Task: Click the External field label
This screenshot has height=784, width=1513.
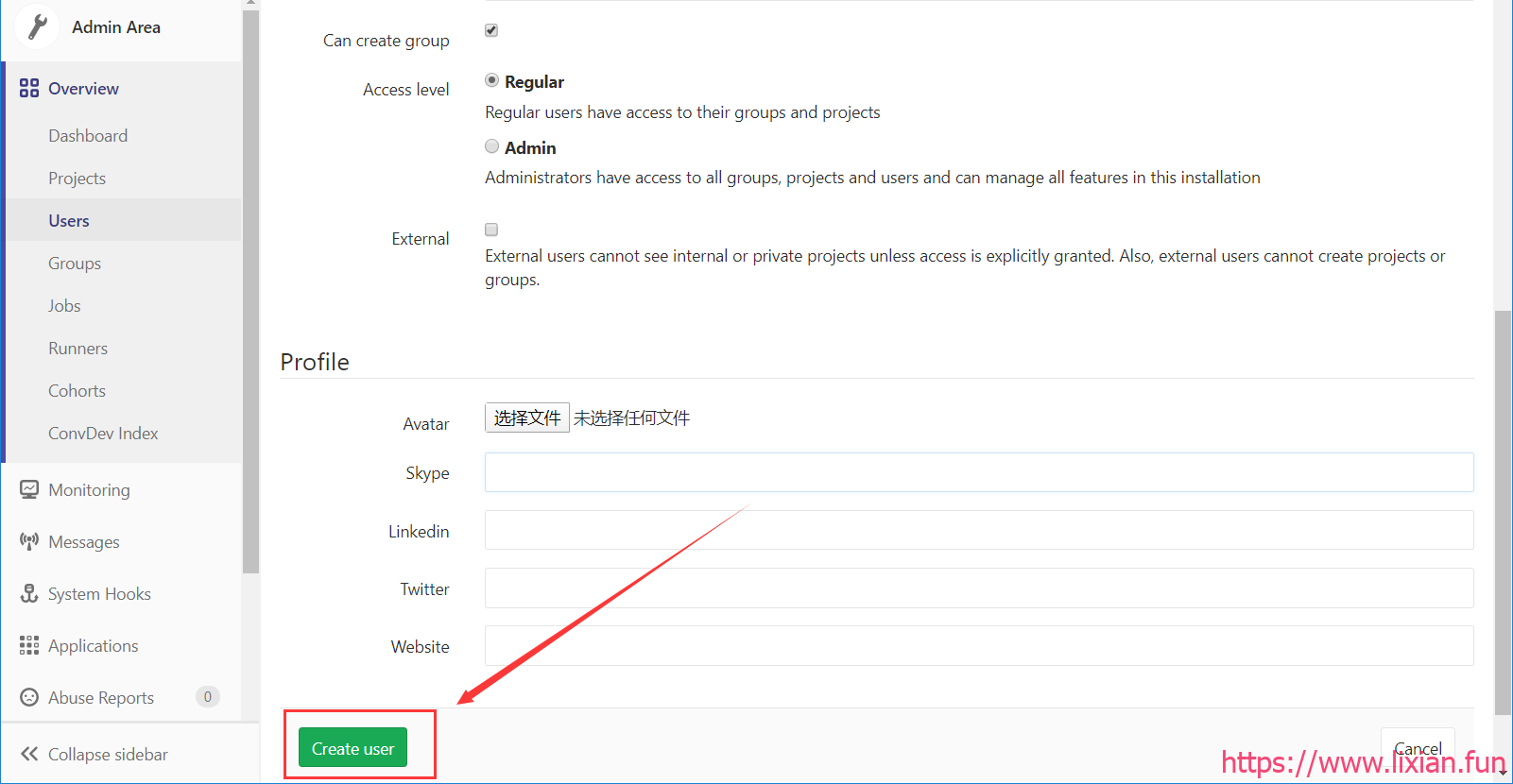Action: [421, 239]
